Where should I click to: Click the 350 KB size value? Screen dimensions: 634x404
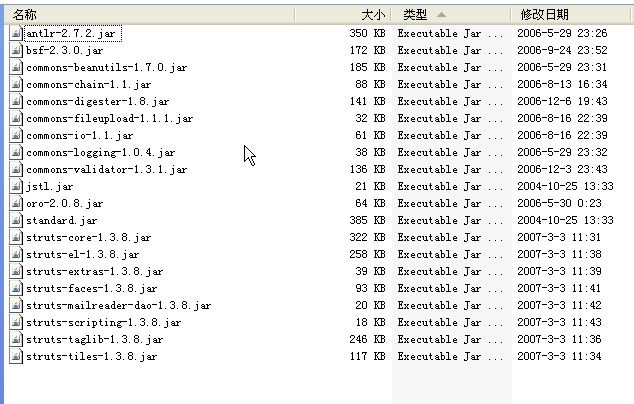coord(367,33)
